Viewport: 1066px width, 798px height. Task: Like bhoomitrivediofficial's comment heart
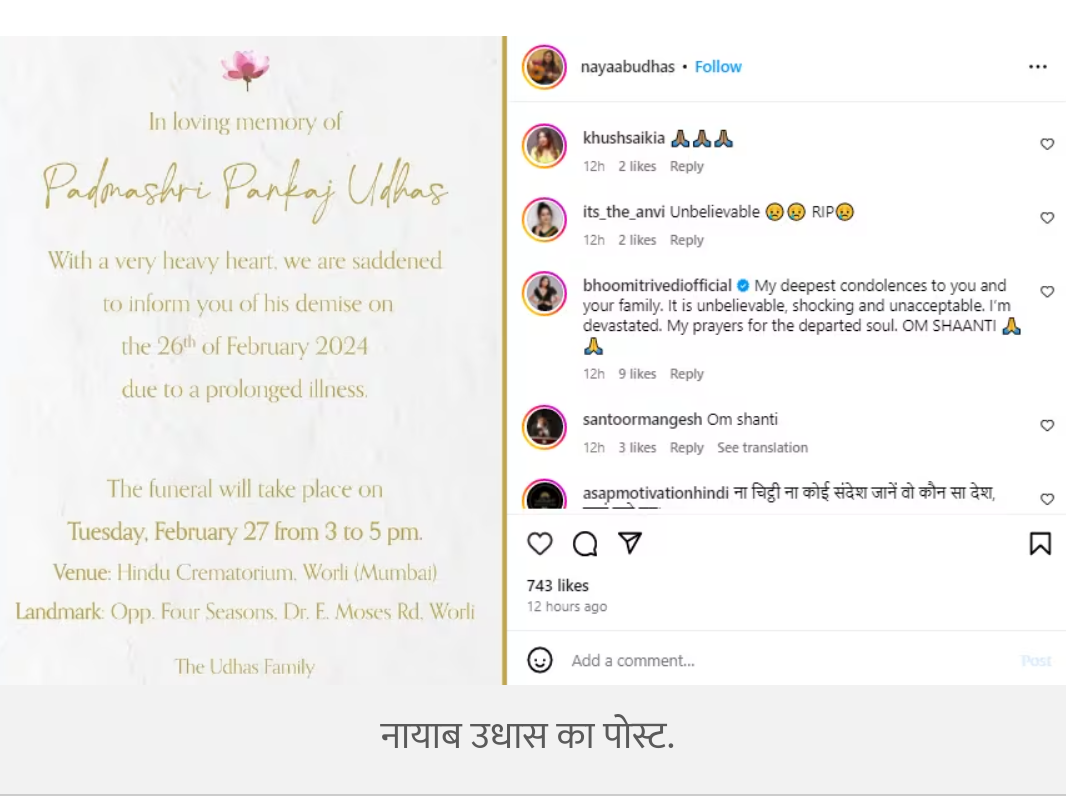1047,292
